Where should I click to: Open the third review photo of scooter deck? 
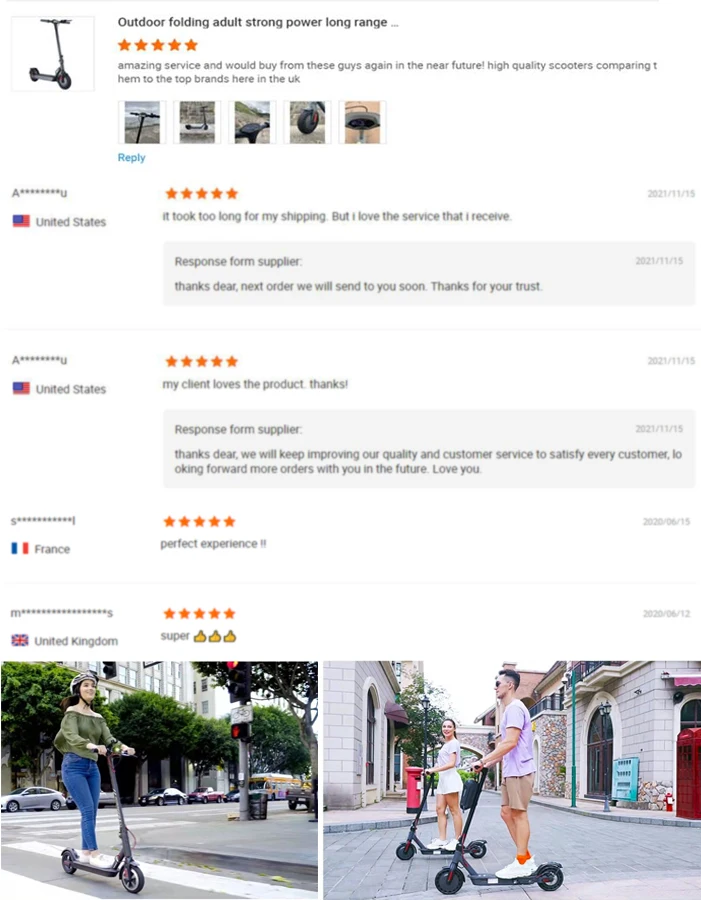coord(253,122)
